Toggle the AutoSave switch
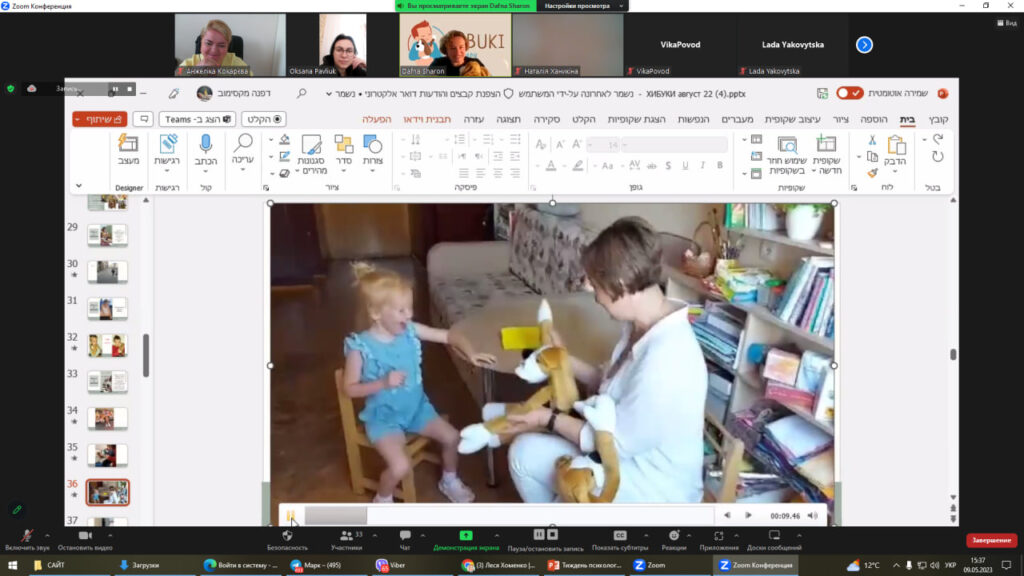The image size is (1024, 576). click(850, 93)
